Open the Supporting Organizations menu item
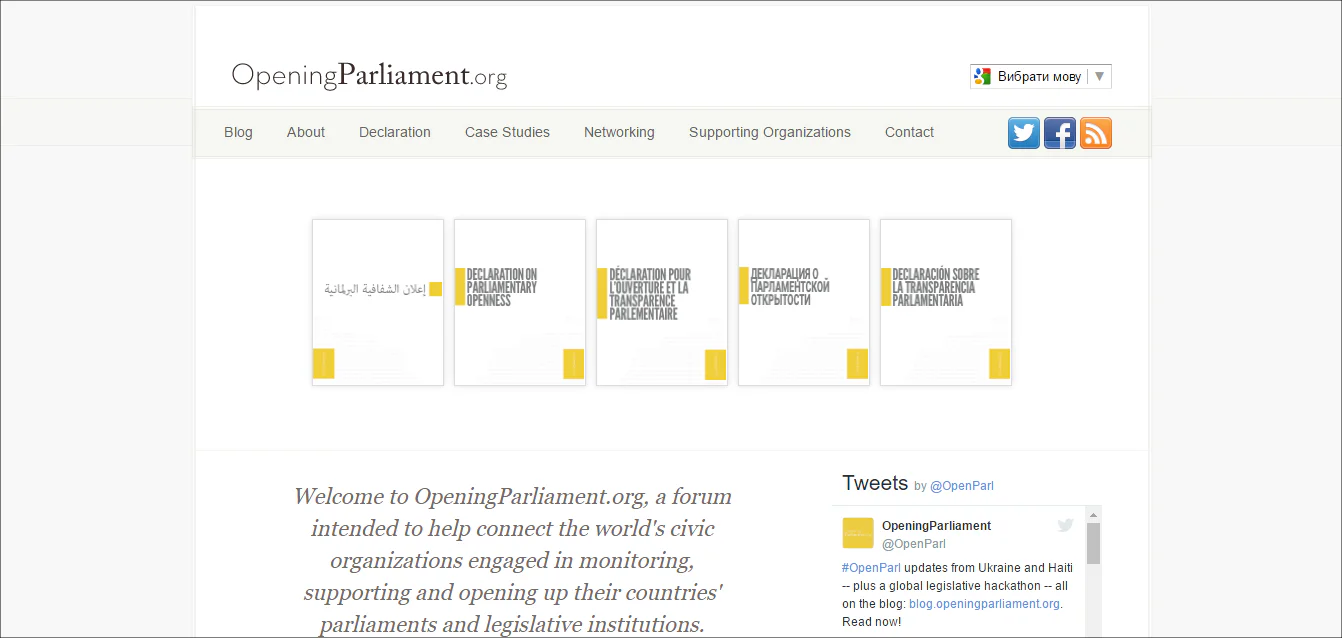Screen dimensions: 1342x638 pyautogui.click(x=770, y=132)
